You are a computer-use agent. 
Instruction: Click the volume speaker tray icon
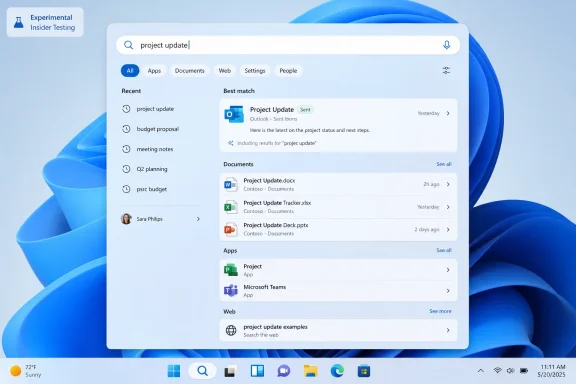(x=510, y=370)
